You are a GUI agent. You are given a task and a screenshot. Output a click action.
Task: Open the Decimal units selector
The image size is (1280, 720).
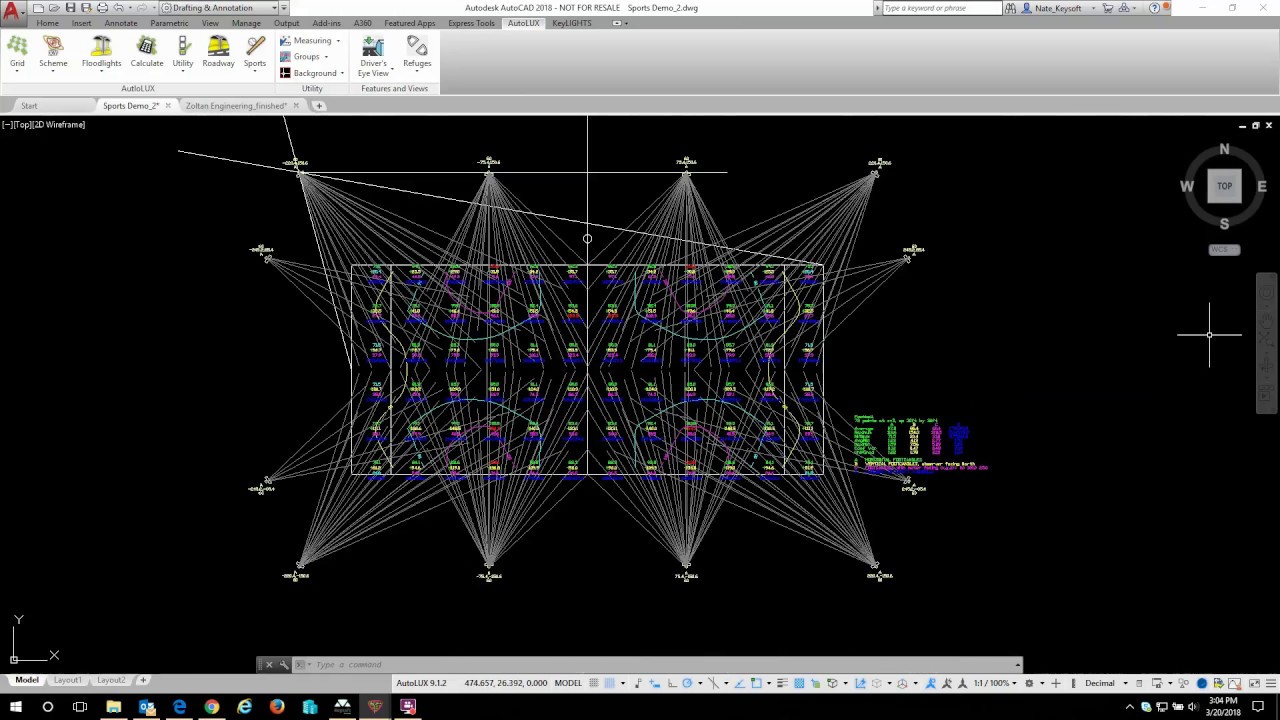tap(1105, 683)
